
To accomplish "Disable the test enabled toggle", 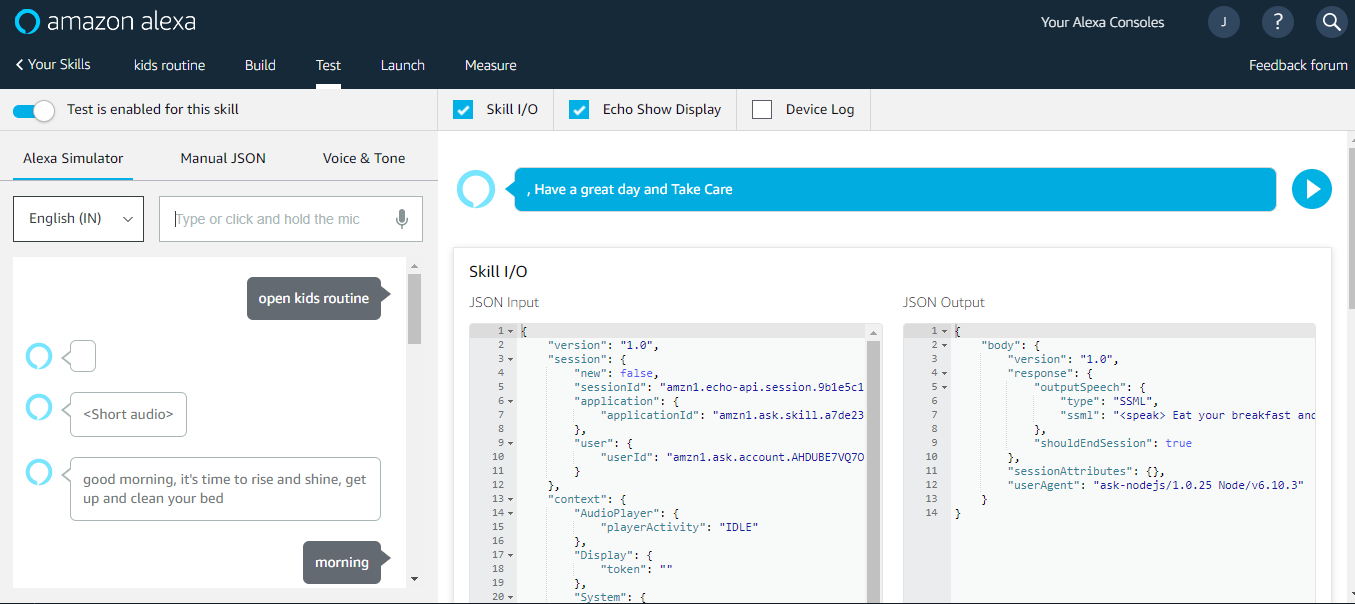I will click(x=34, y=110).
